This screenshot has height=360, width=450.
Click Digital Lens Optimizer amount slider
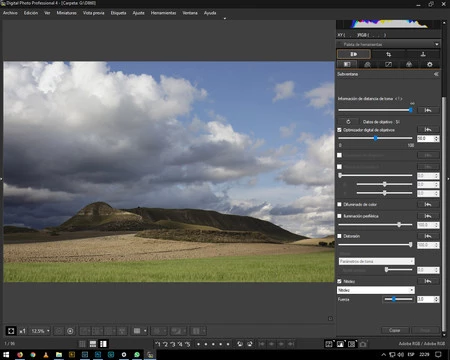click(375, 138)
